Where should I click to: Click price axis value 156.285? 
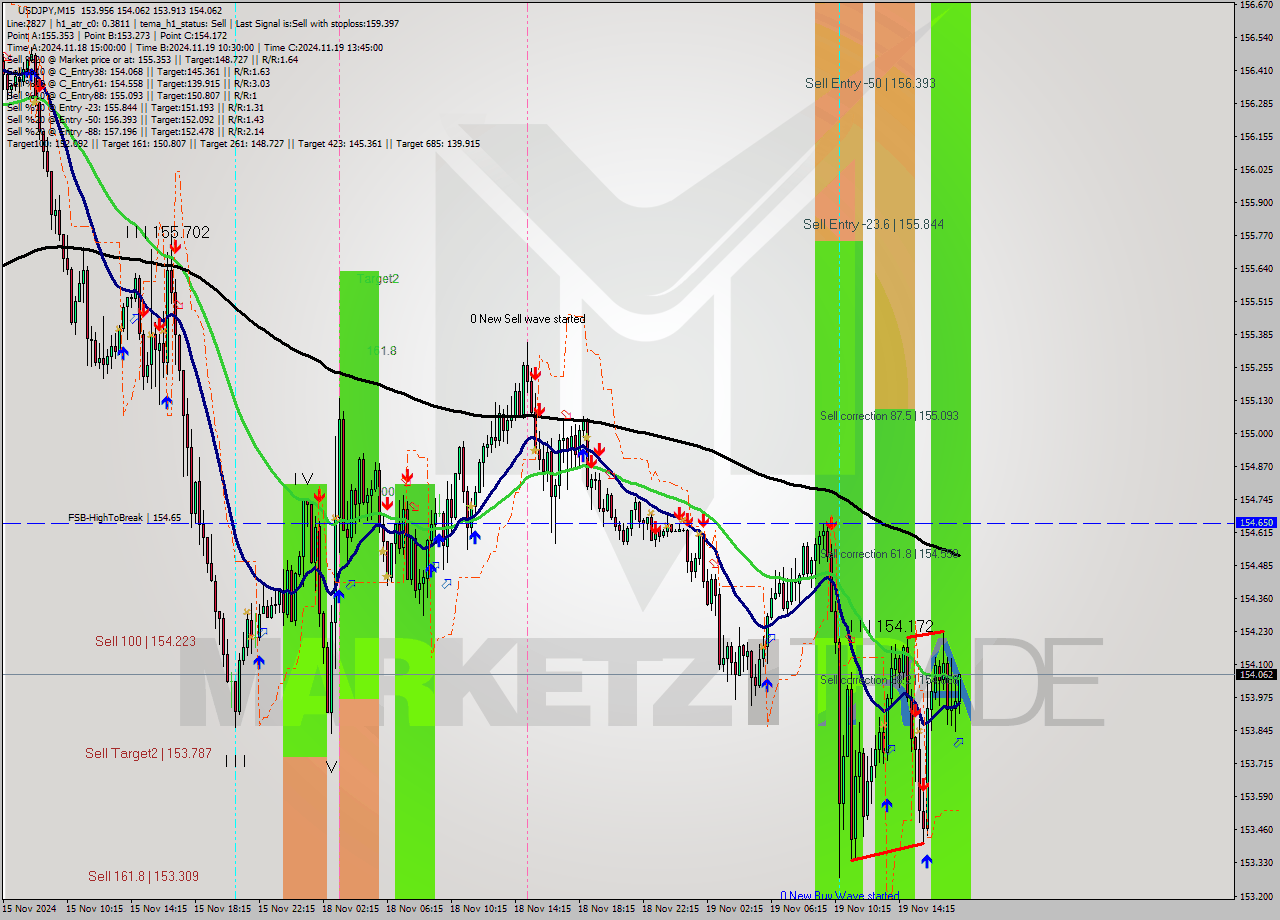coord(1256,103)
